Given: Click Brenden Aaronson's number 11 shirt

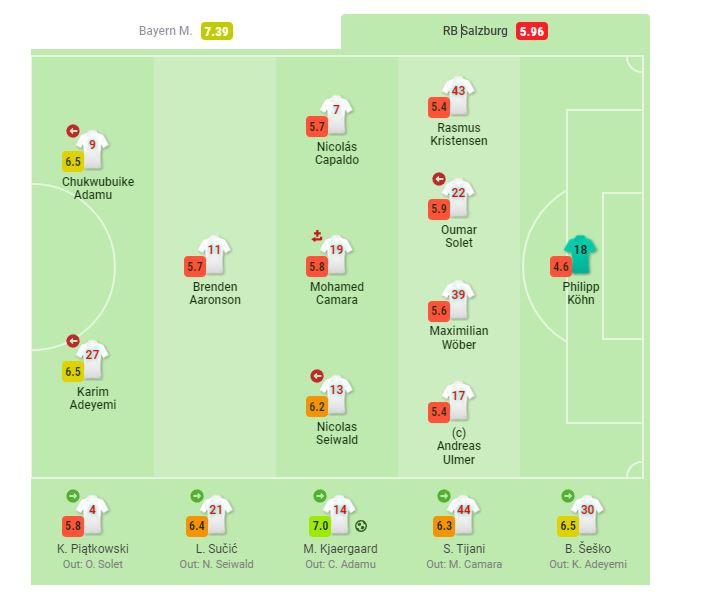Looking at the screenshot, I should pos(215,254).
